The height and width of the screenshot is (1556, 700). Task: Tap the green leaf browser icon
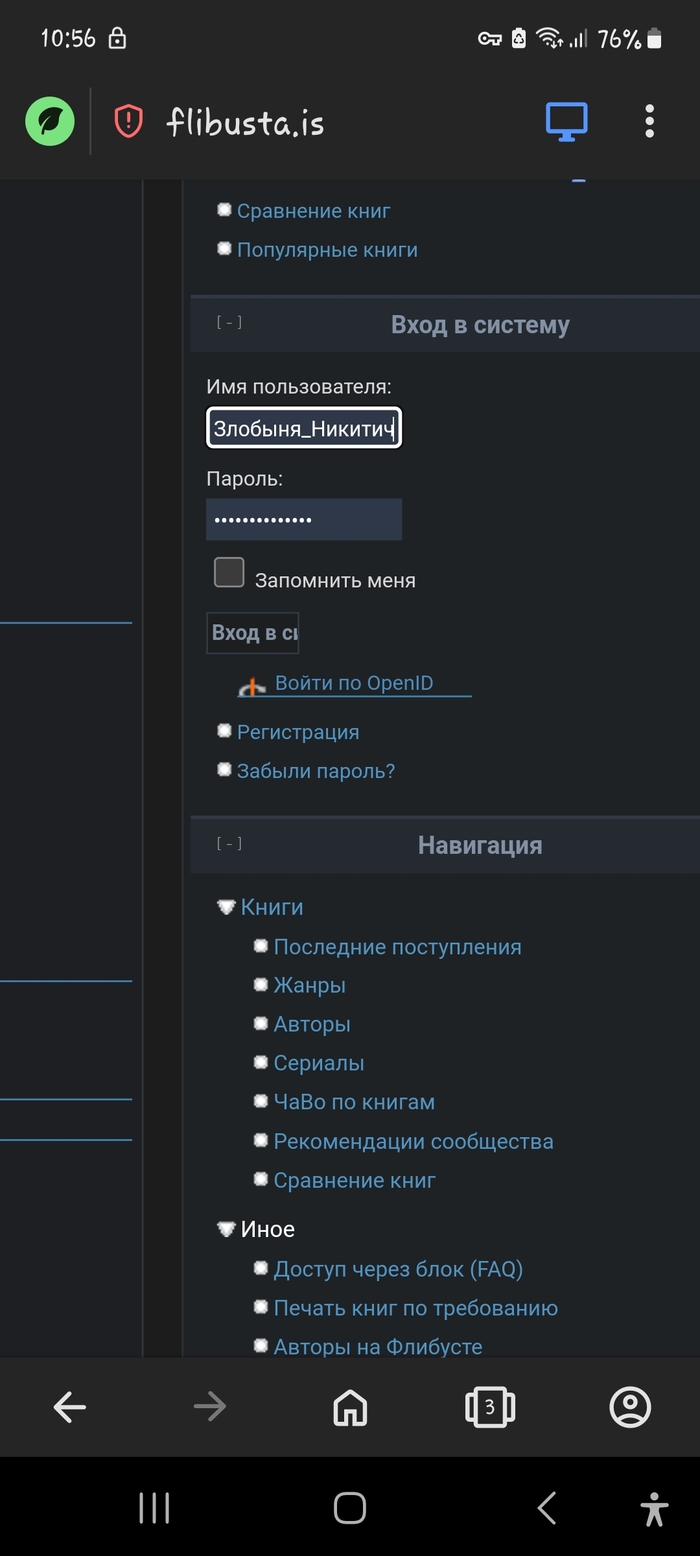[50, 122]
